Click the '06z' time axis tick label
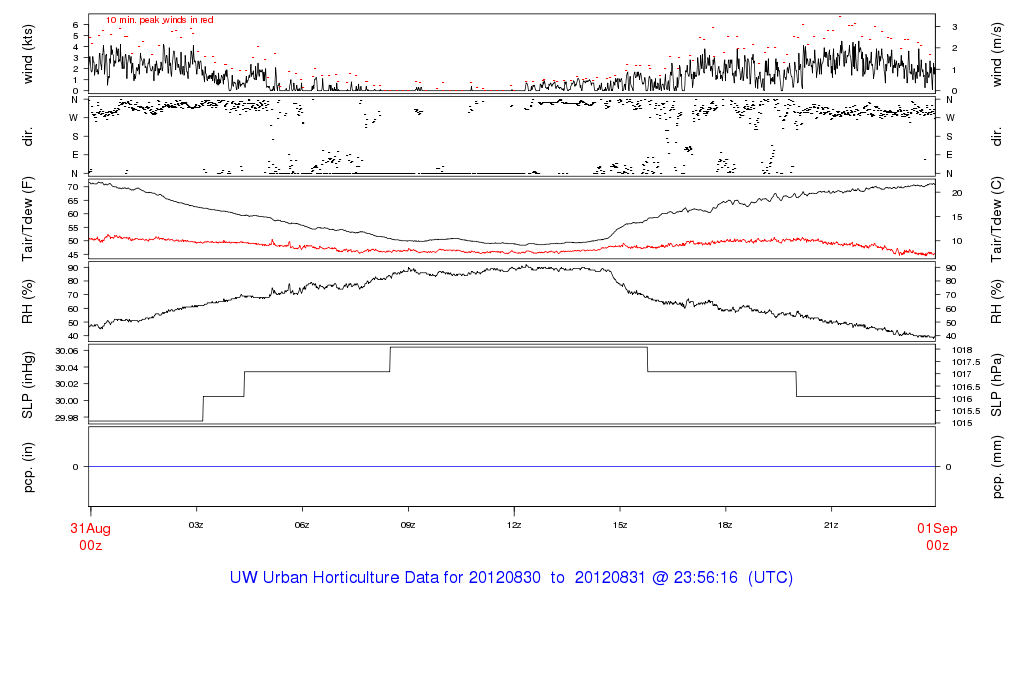The width and height of the screenshot is (1024, 700). [302, 525]
